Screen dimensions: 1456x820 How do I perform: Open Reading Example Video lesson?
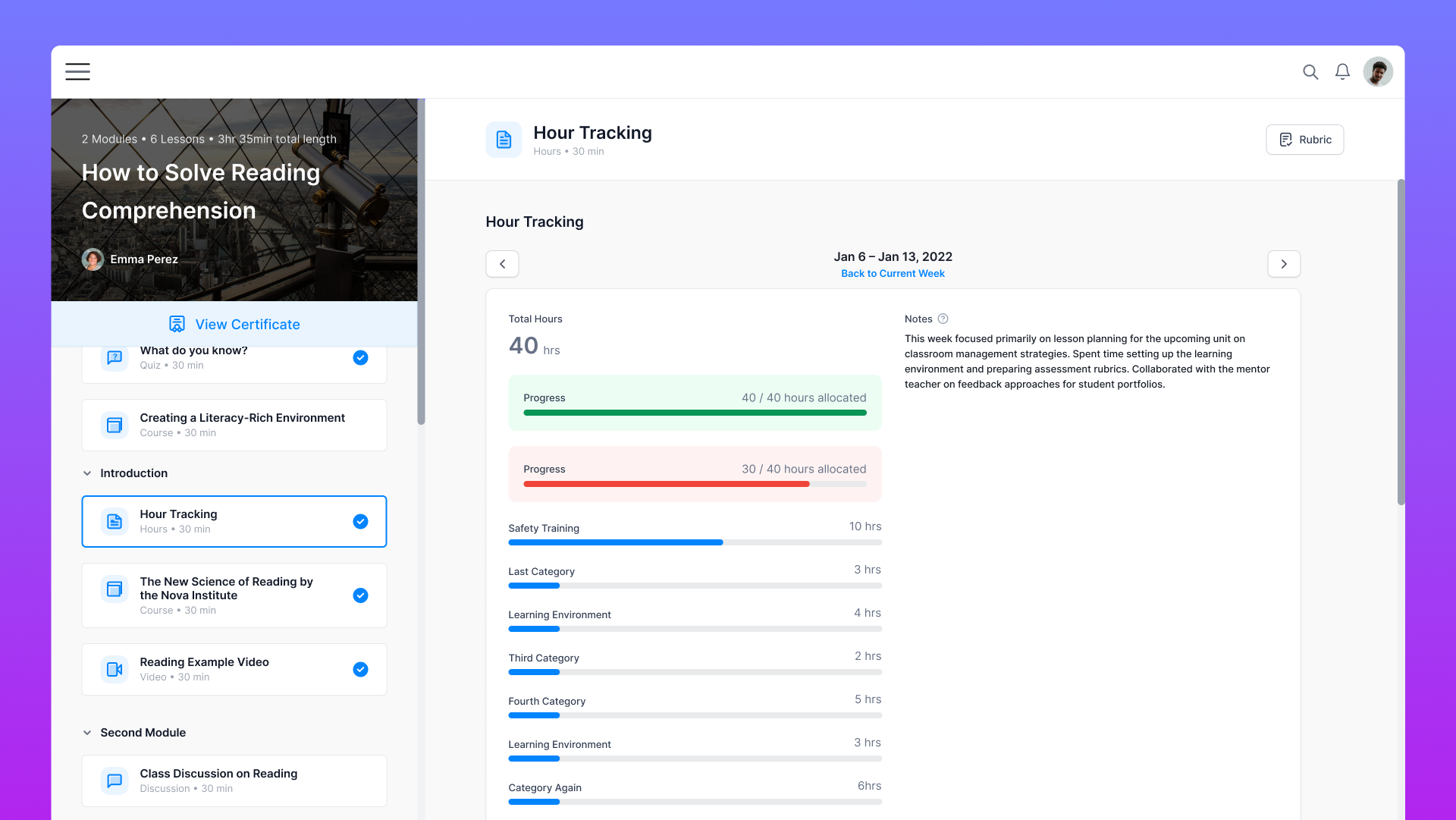[234, 669]
